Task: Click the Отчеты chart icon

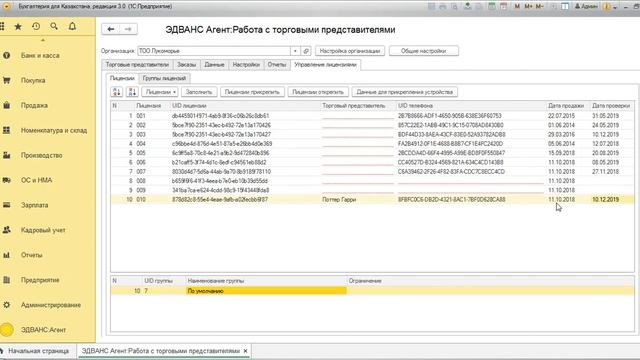Action: point(7,255)
